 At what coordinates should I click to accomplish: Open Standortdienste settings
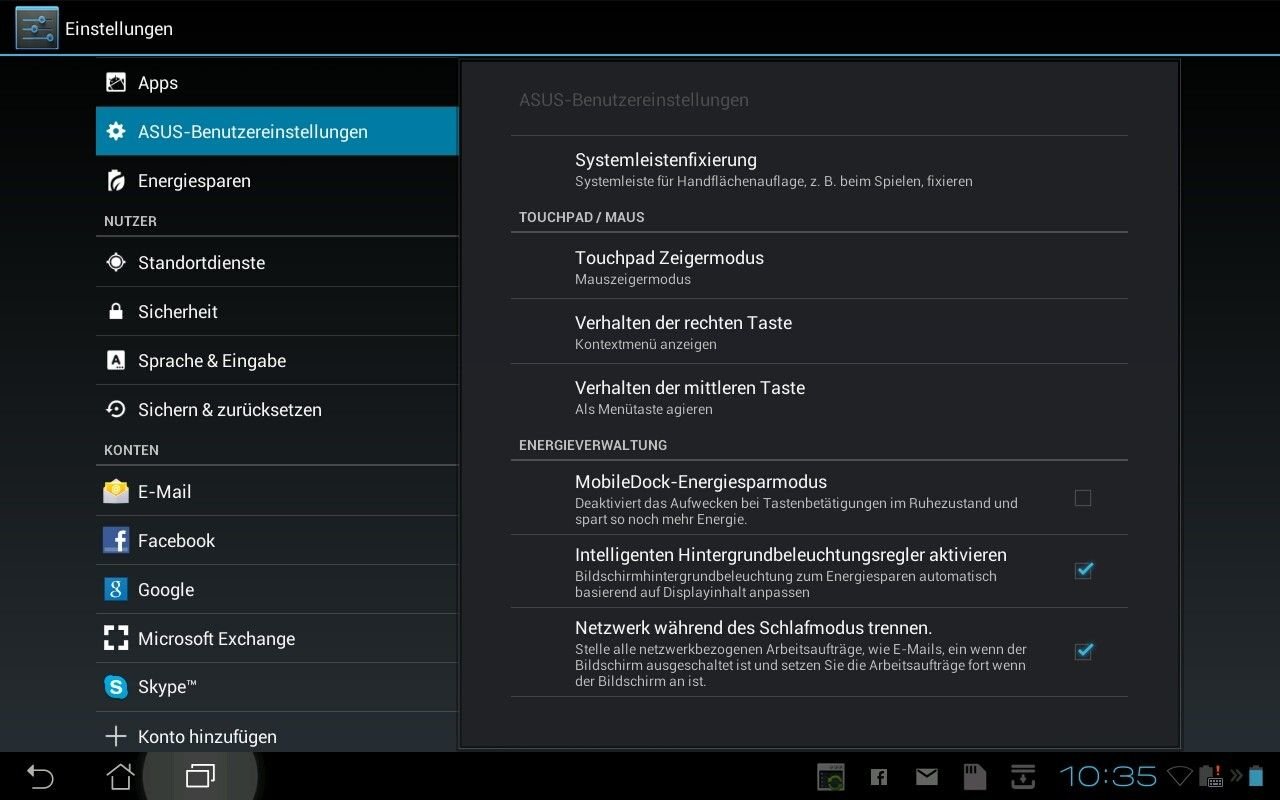click(x=277, y=262)
